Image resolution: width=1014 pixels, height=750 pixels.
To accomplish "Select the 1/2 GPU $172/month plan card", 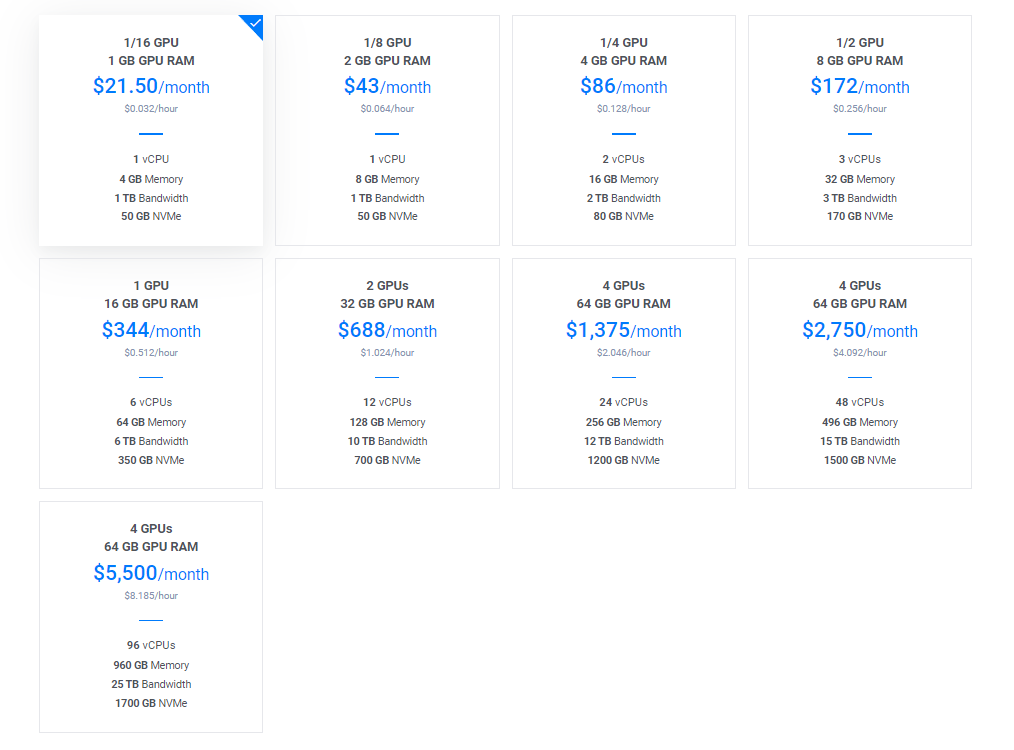I will [x=859, y=130].
